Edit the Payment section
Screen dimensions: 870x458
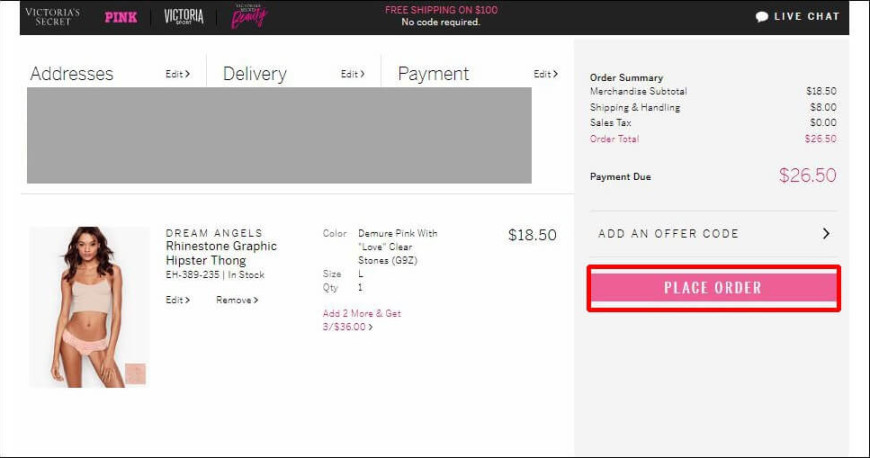545,74
